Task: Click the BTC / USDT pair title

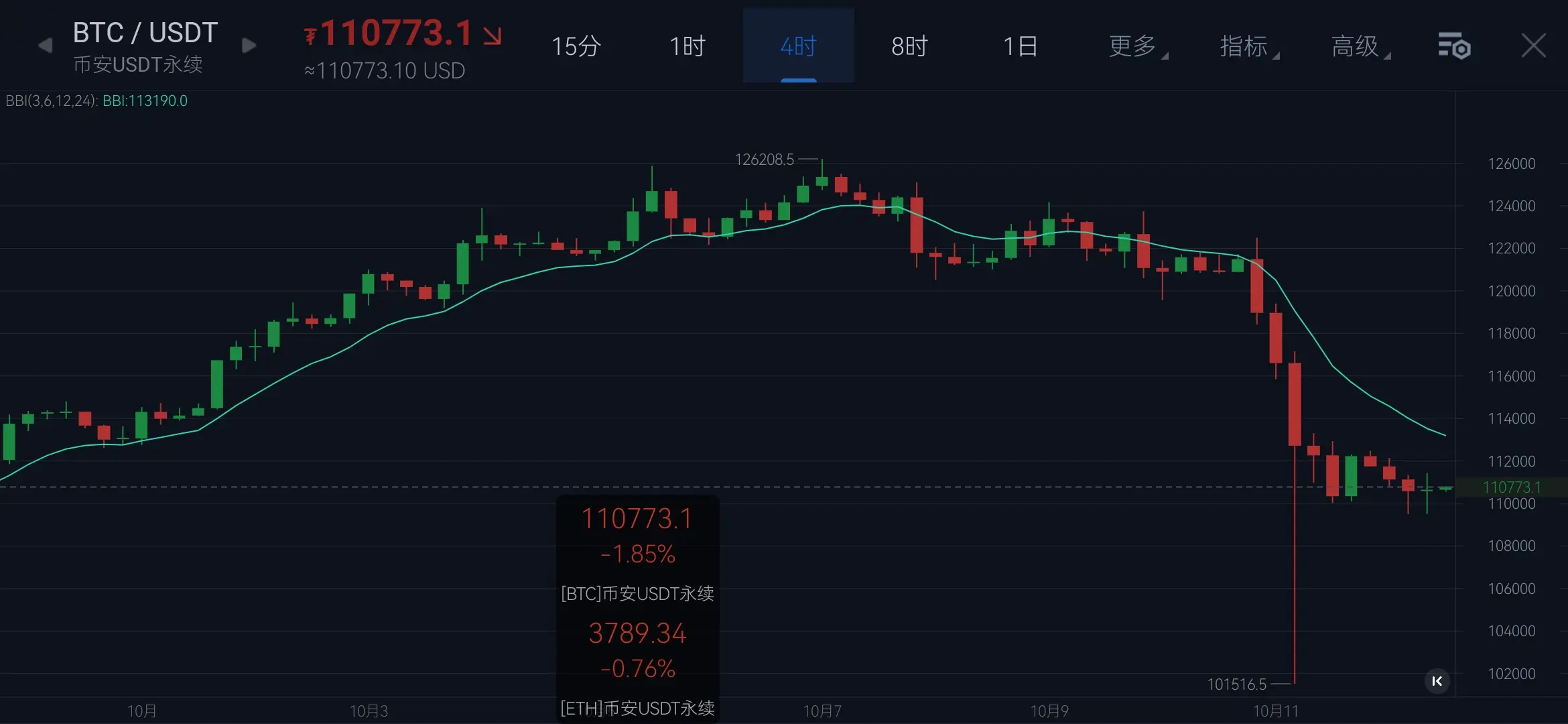Action: point(145,33)
